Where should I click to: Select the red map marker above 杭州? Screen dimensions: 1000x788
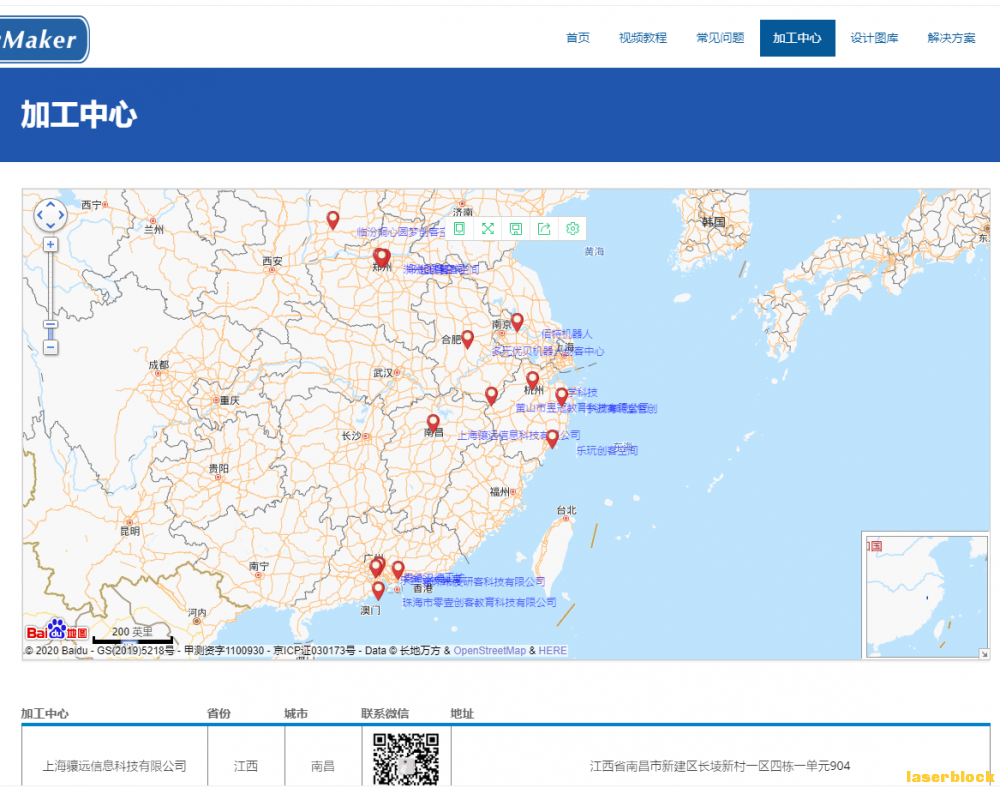[533, 381]
